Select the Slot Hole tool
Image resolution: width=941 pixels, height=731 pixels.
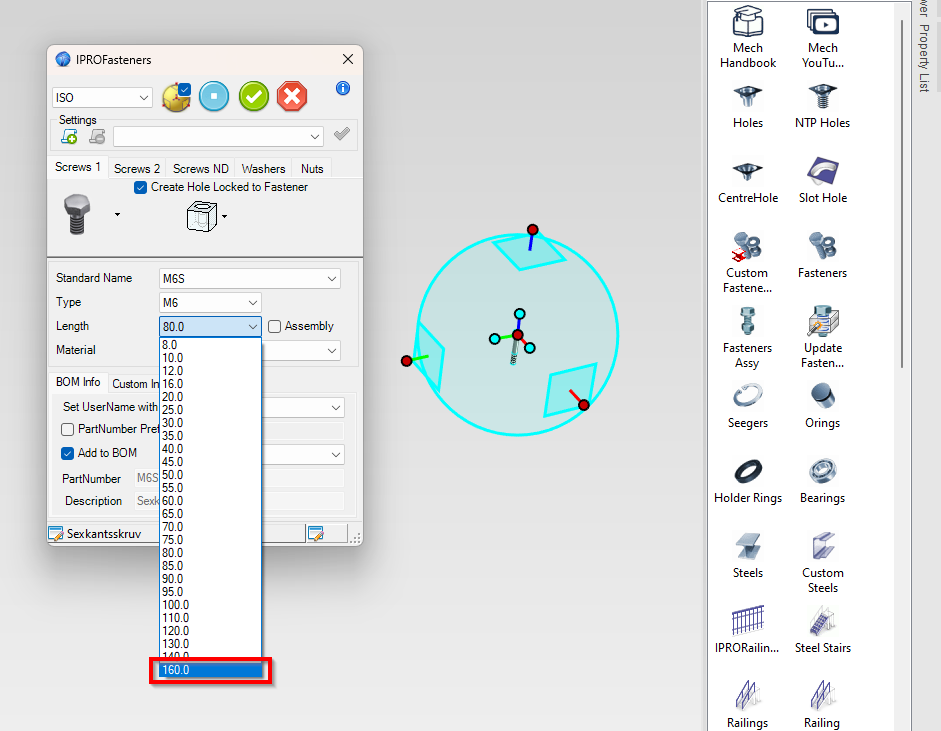tap(822, 181)
